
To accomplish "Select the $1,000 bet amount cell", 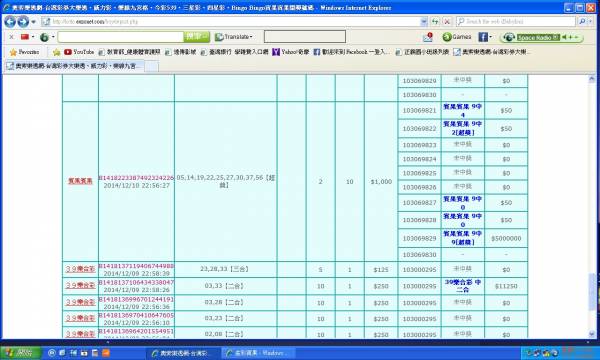I will tap(381, 182).
